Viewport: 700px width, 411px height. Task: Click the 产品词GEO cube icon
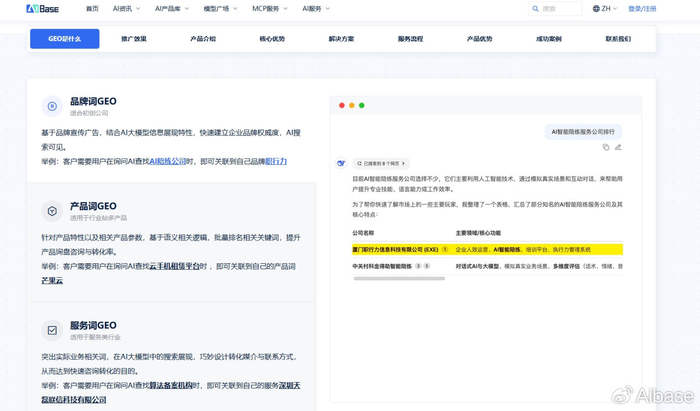coord(52,211)
